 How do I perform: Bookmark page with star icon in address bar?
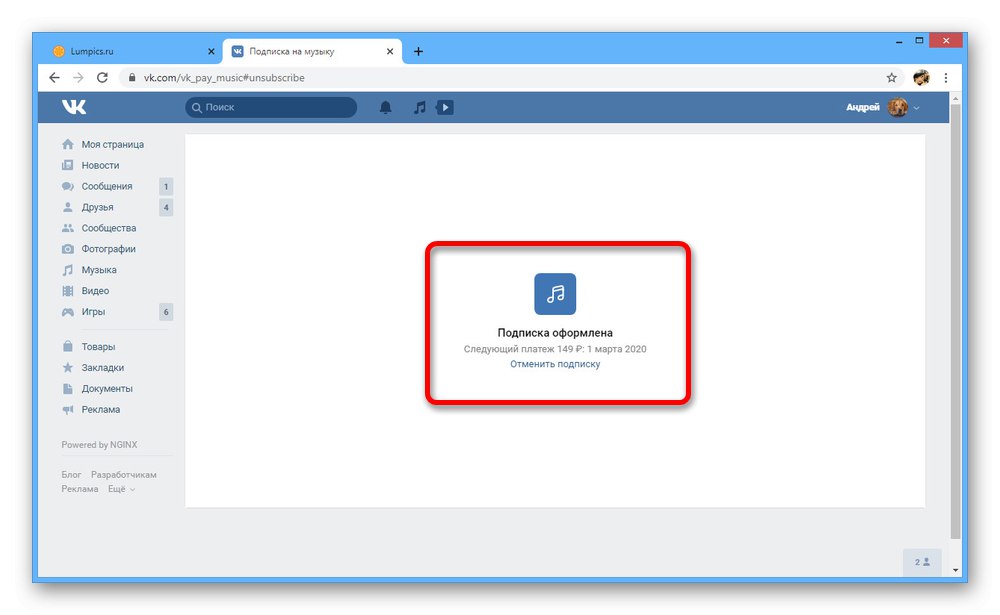(891, 78)
